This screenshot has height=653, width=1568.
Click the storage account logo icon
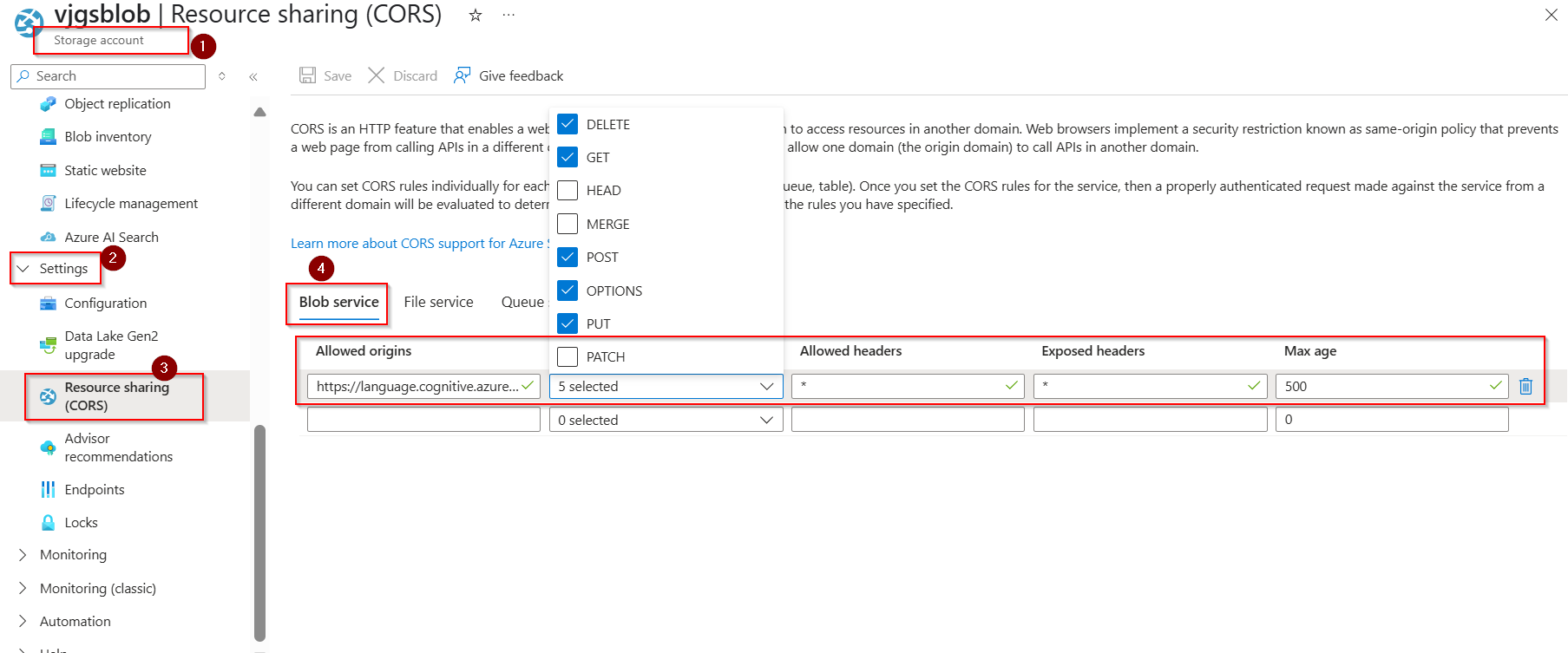tap(29, 22)
